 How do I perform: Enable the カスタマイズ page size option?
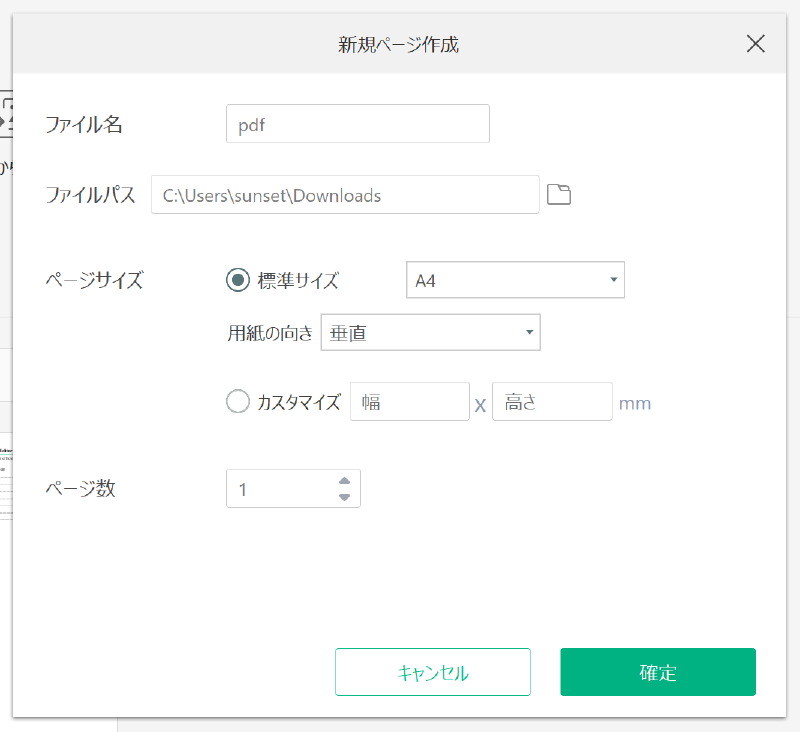pyautogui.click(x=238, y=401)
